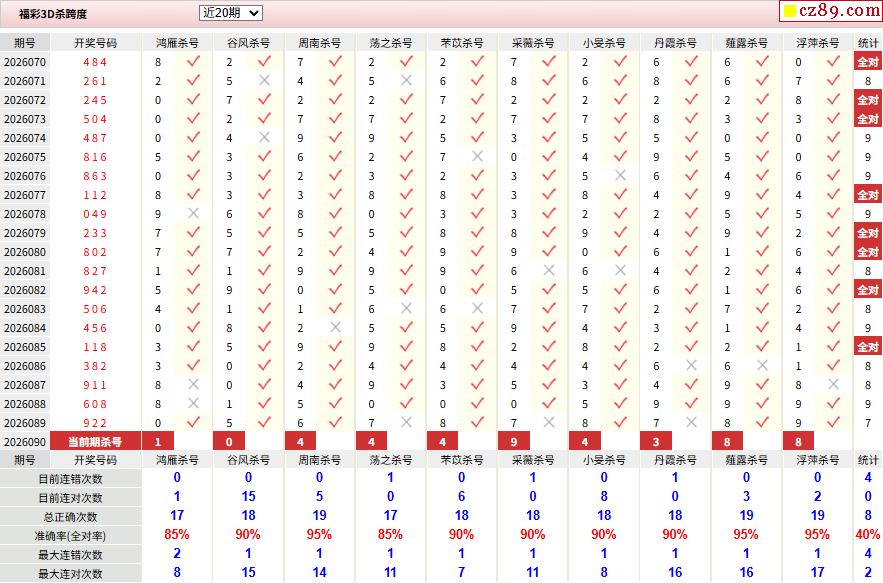
Task: Click the 全对 badge in row 2026070
Action: (x=868, y=62)
